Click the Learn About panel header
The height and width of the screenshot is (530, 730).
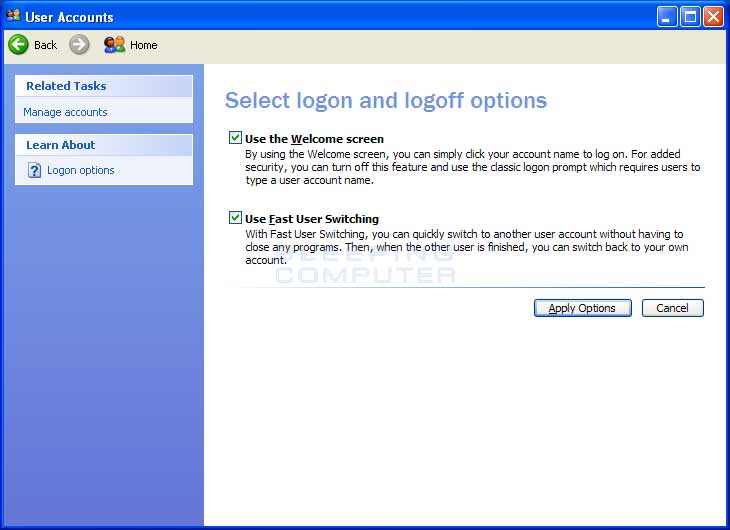coord(104,145)
